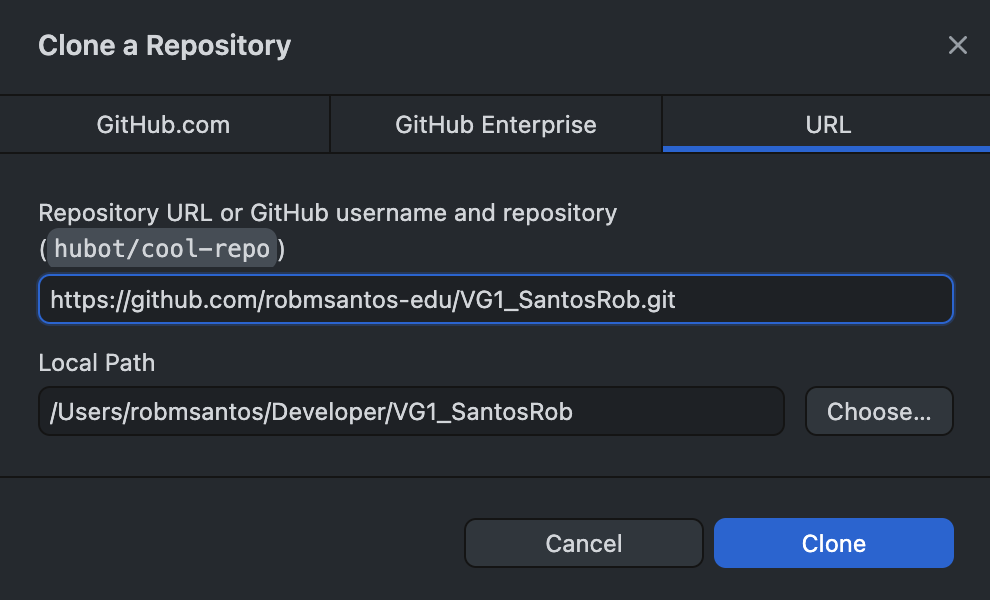
Task: Close the Clone a Repository dialog
Action: point(958,45)
